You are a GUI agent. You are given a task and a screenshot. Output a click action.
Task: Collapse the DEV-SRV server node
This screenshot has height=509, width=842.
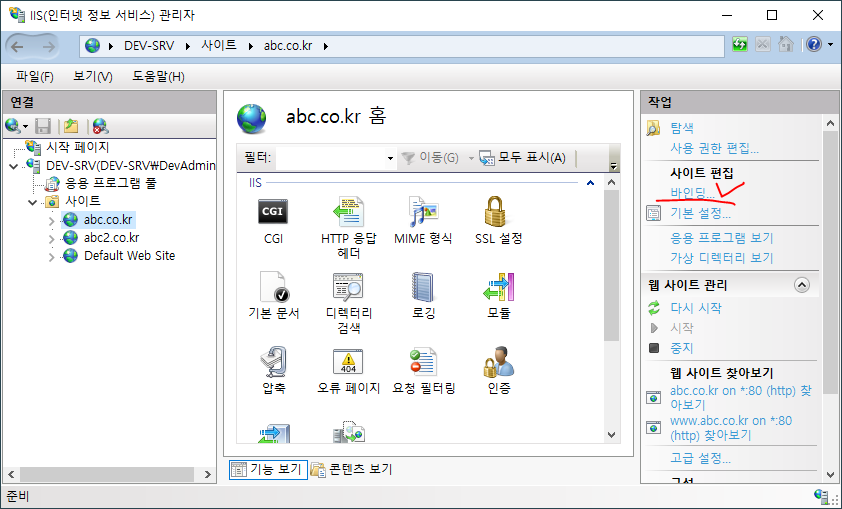pos(14,166)
